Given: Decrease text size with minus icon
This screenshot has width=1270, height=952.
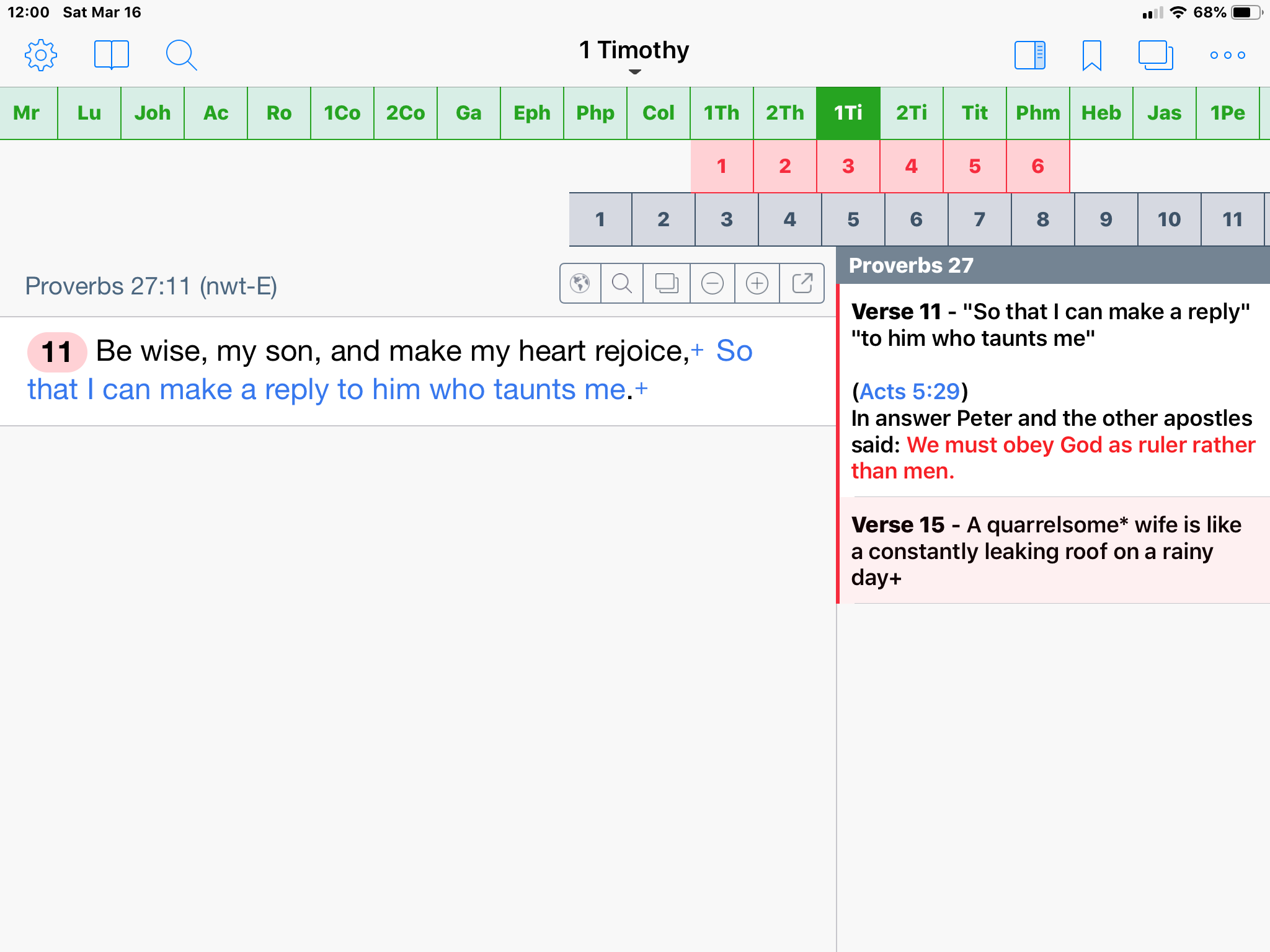Looking at the screenshot, I should (x=712, y=284).
